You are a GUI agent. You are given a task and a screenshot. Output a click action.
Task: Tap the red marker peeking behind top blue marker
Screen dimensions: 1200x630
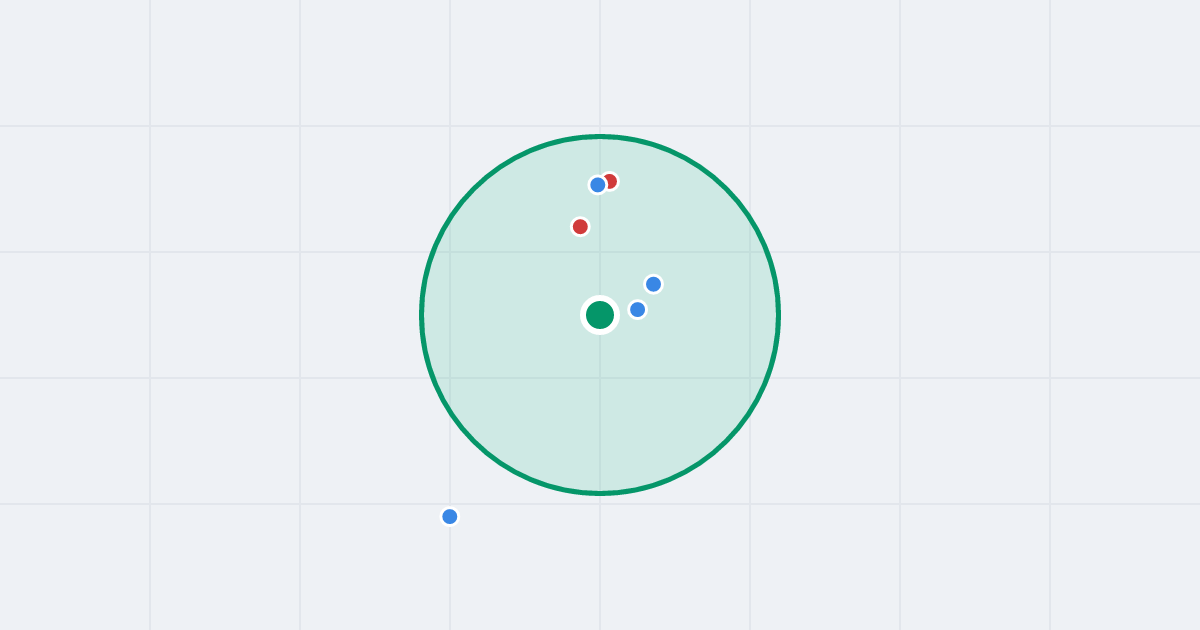(x=612, y=180)
